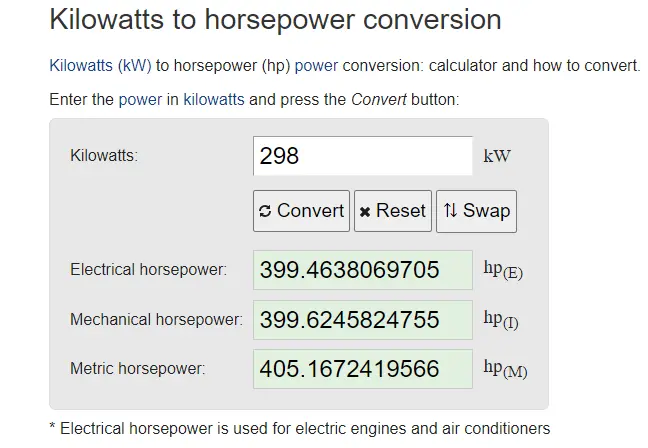Click the "Mechanical horsepower:" label
The width and height of the screenshot is (648, 448).
156,320
